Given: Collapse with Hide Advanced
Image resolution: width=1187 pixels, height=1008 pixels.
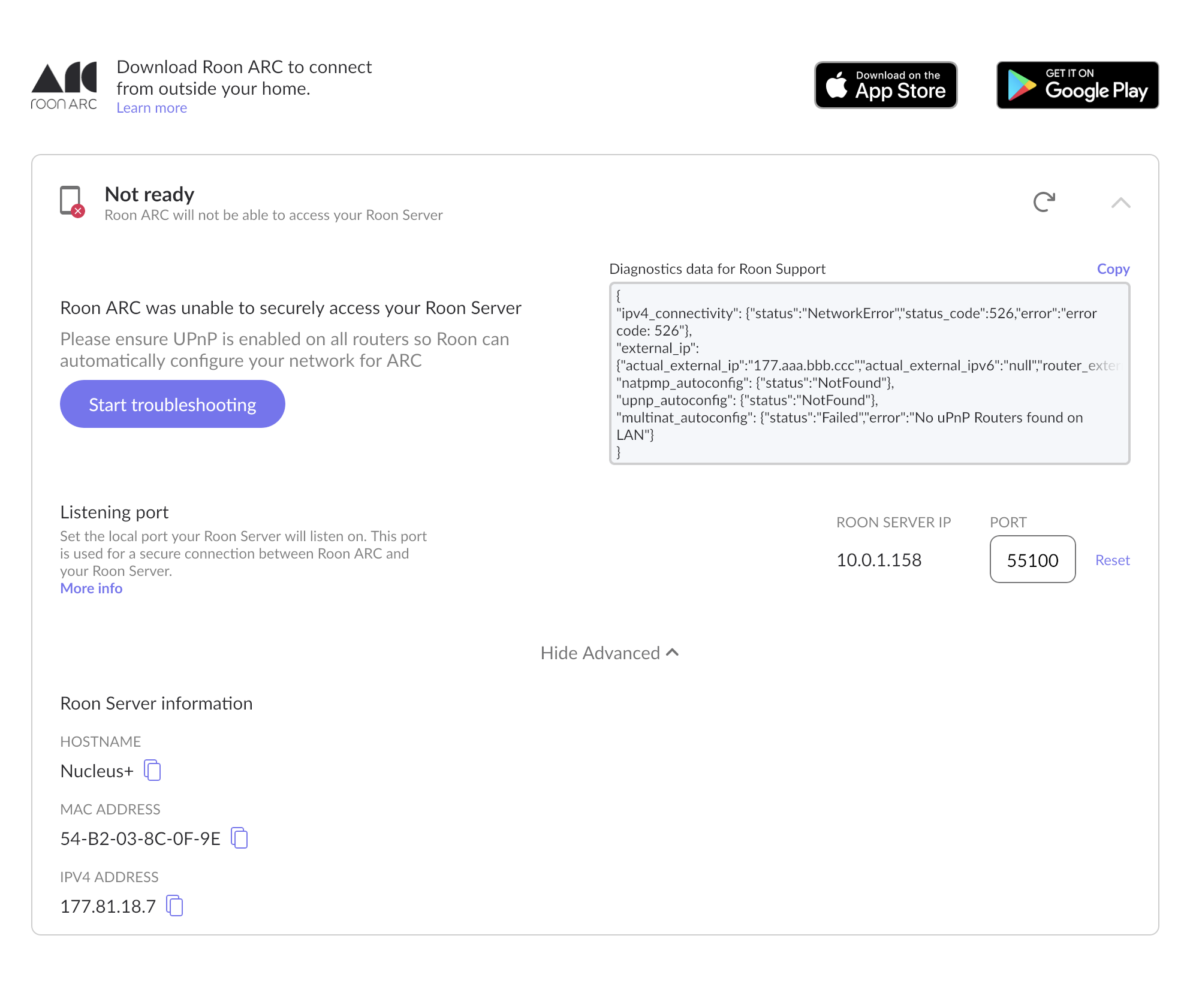Looking at the screenshot, I should (609, 653).
